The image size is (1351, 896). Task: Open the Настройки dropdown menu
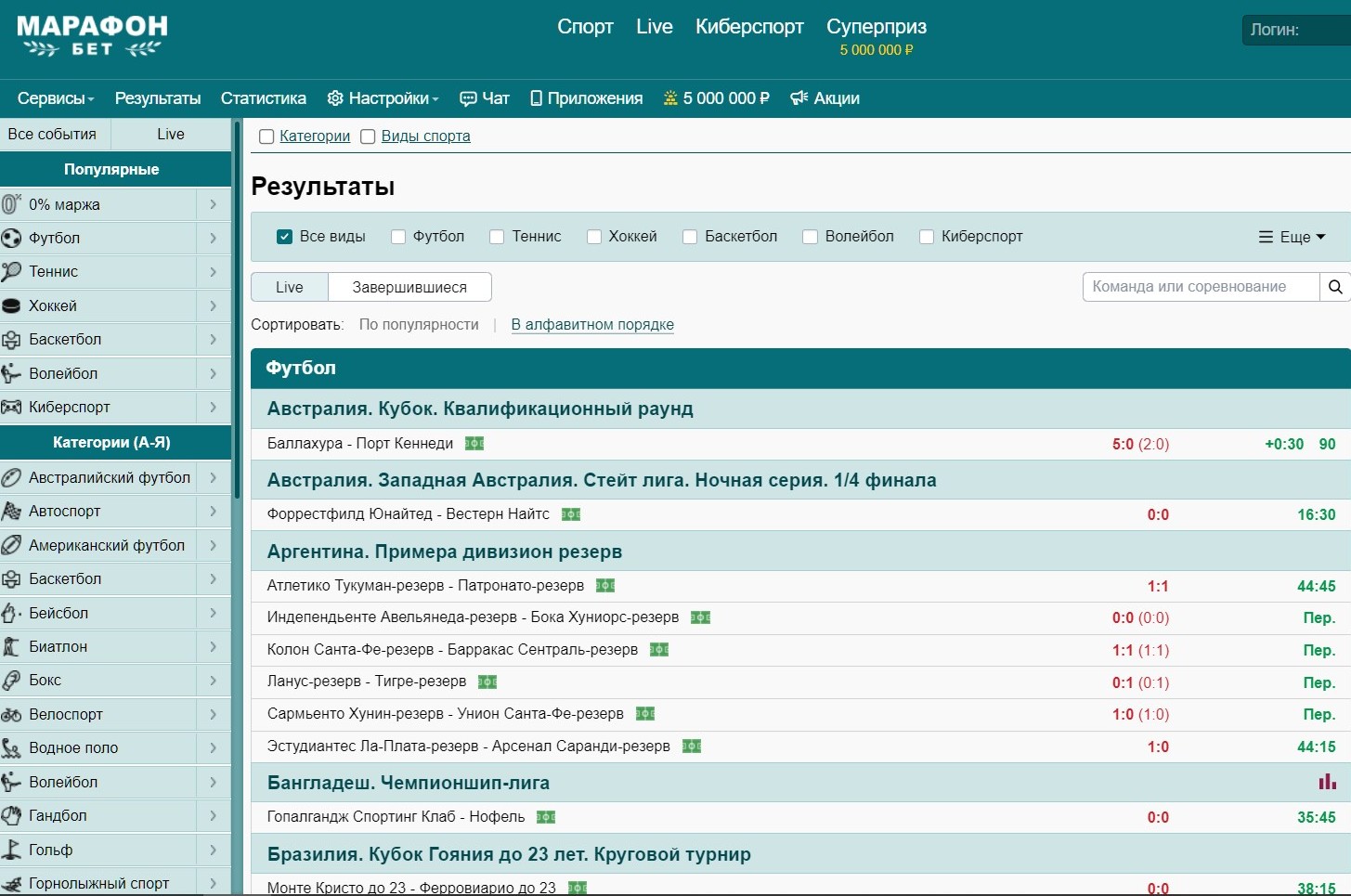pos(383,98)
